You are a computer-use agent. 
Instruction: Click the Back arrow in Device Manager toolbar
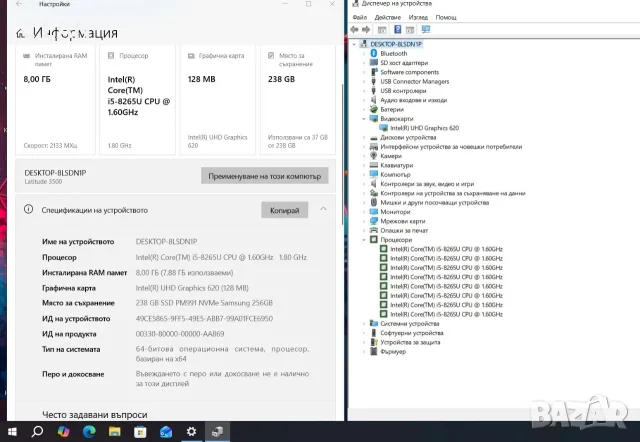[x=354, y=29]
